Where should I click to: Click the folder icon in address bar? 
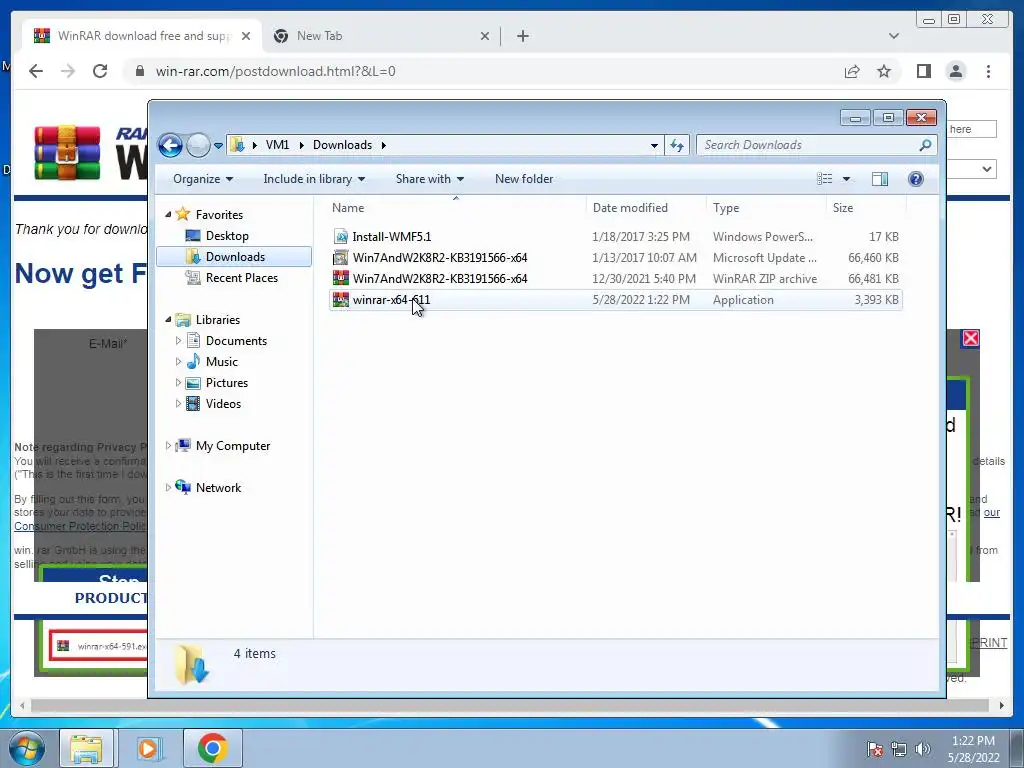pyautogui.click(x=238, y=145)
